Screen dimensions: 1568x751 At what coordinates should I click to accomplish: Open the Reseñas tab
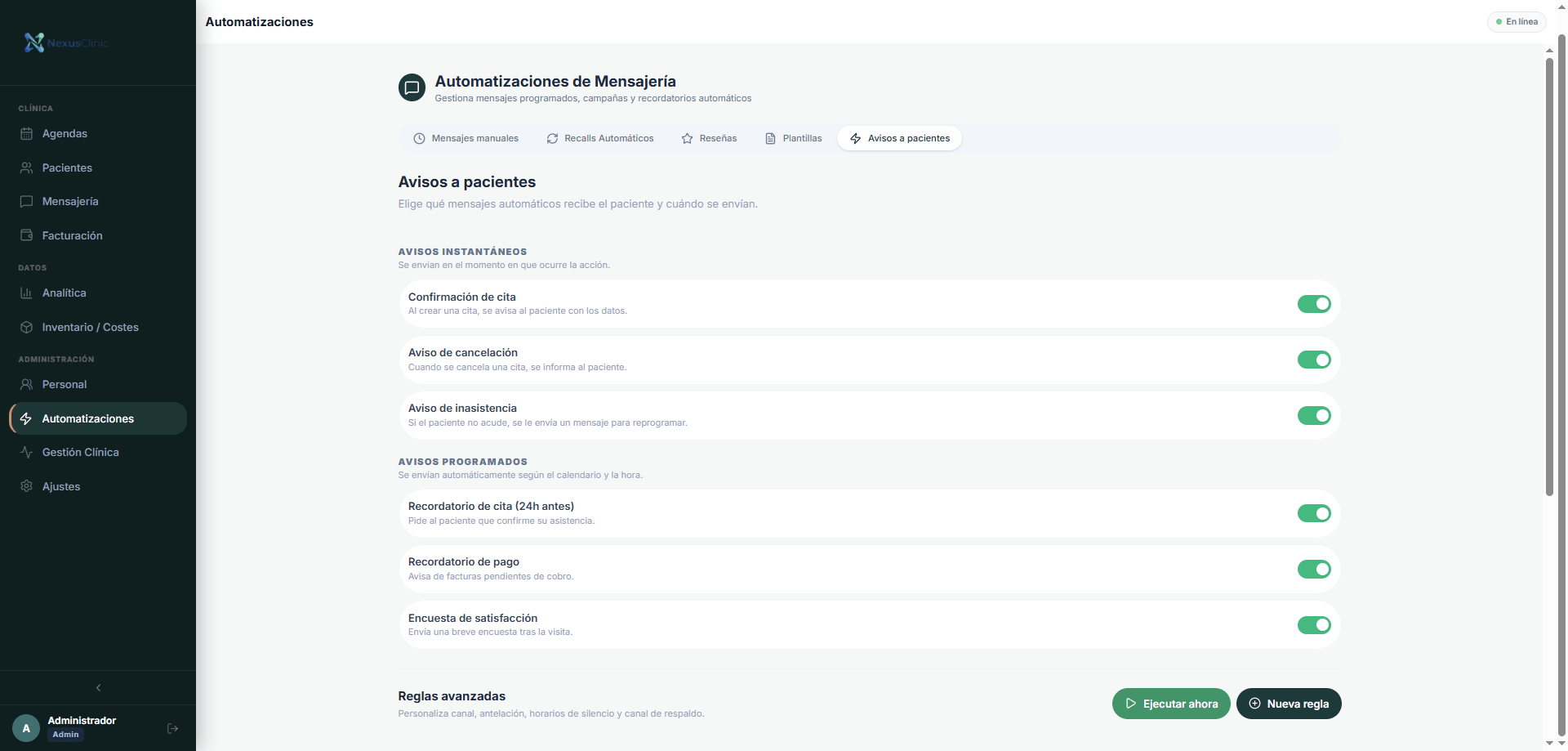click(709, 138)
